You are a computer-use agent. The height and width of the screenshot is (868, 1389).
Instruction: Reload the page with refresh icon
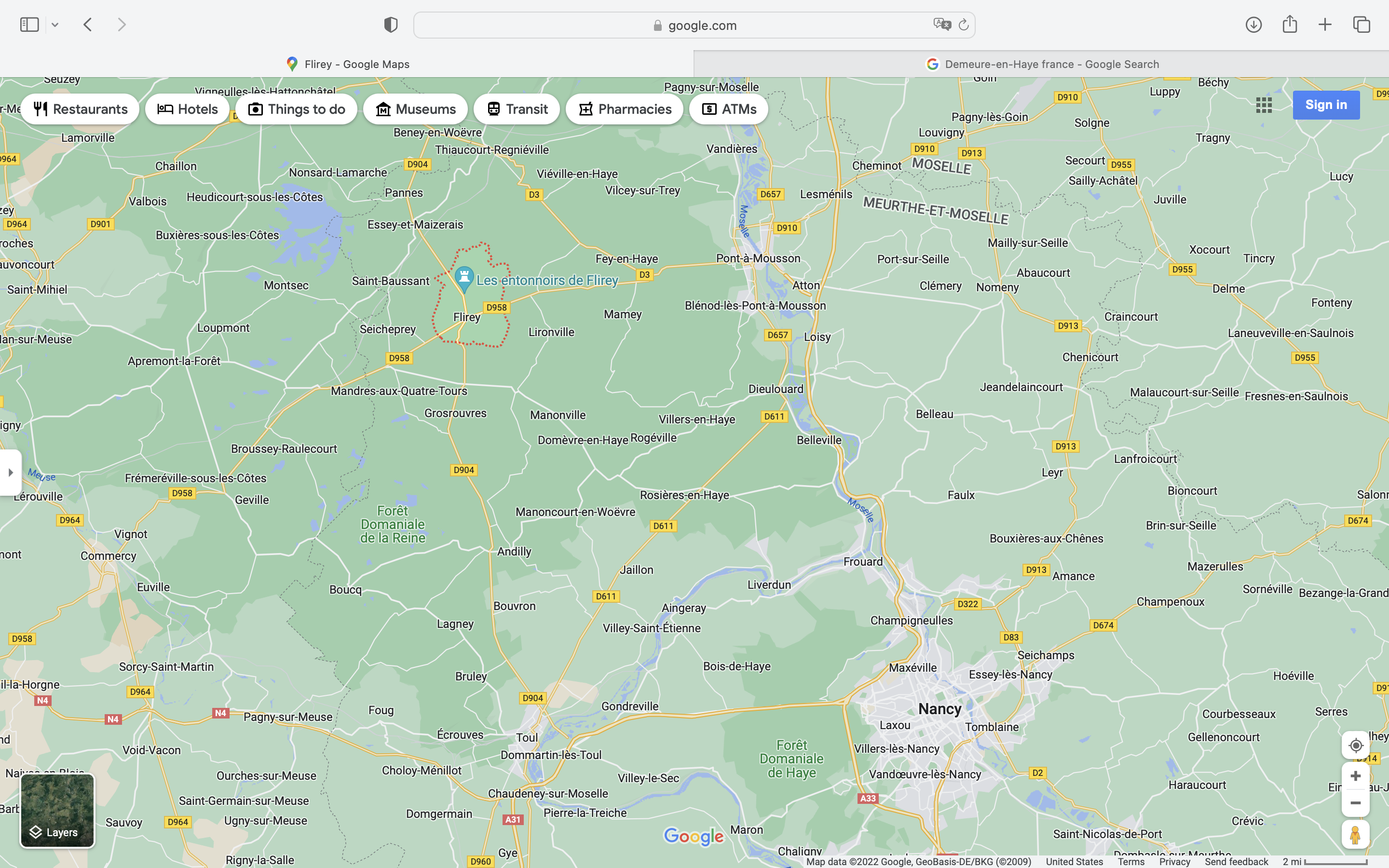[x=964, y=25]
